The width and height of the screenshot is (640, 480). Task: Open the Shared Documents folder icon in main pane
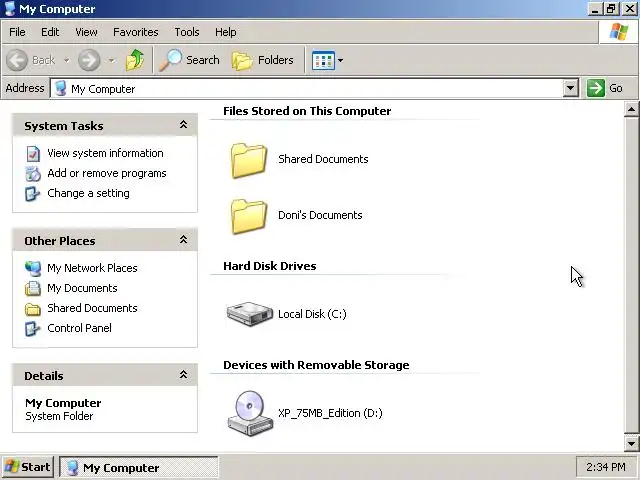point(249,160)
